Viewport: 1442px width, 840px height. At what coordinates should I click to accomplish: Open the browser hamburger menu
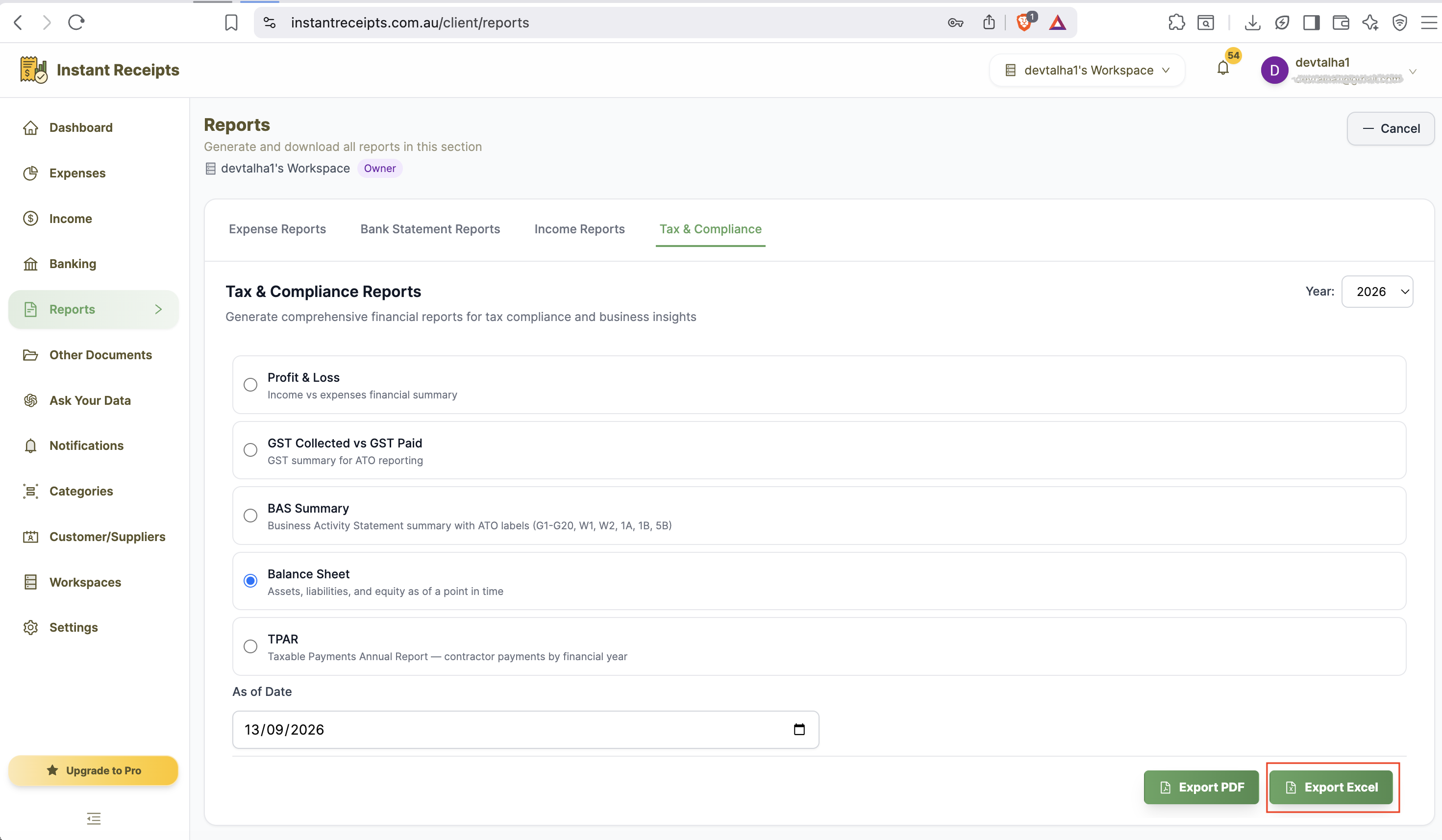point(1429,23)
